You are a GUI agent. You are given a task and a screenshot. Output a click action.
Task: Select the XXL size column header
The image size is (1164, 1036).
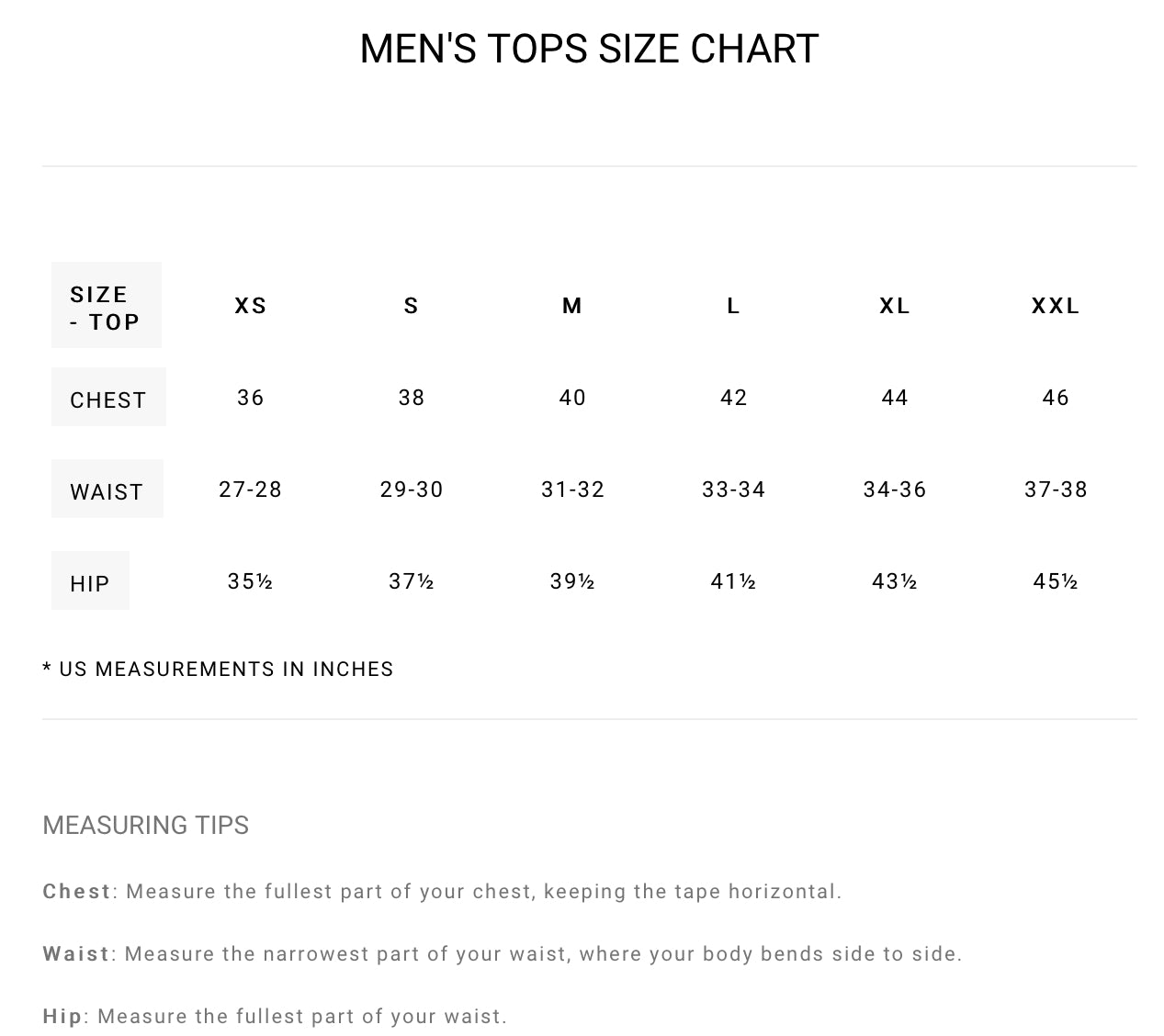point(1056,306)
